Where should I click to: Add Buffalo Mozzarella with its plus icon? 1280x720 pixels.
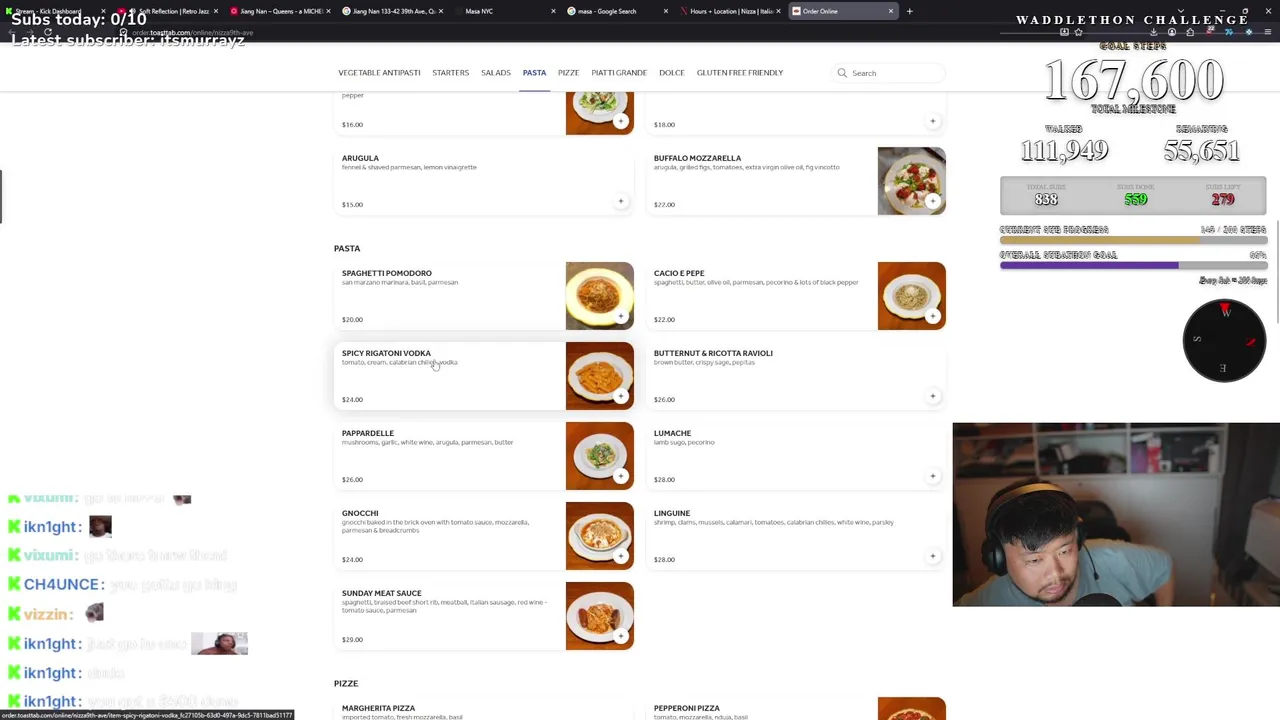[x=933, y=201]
